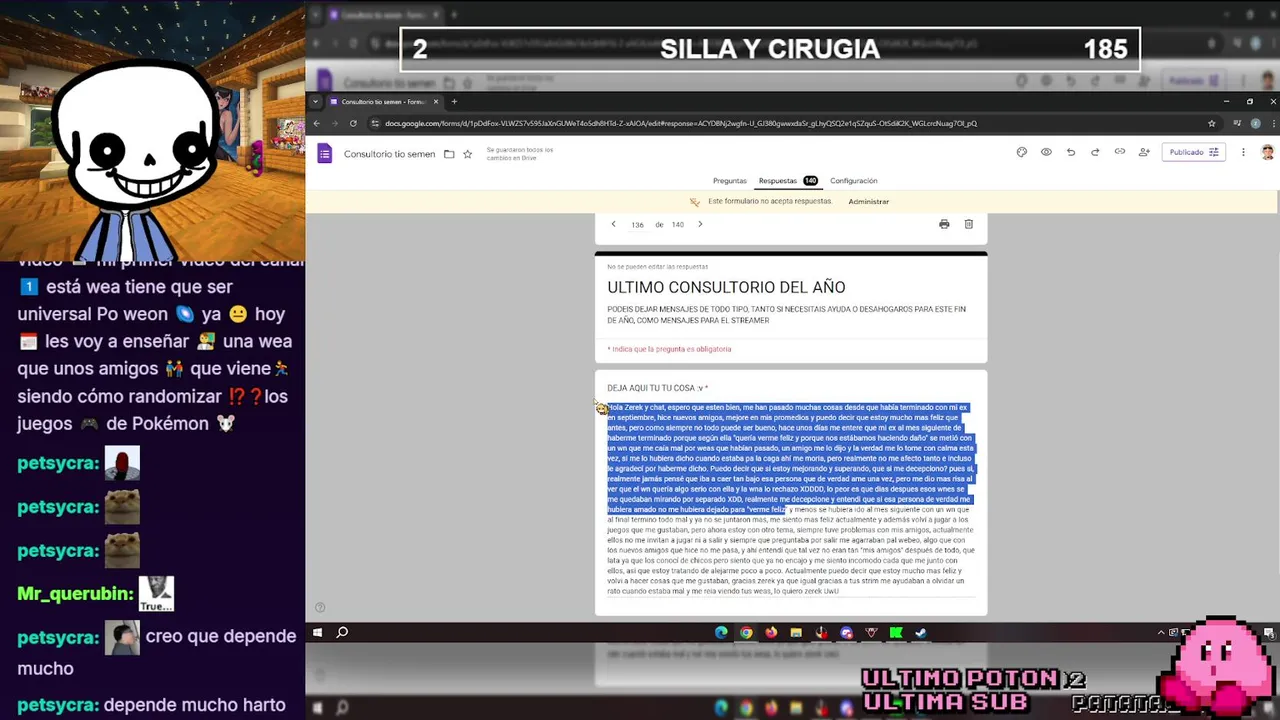
Task: Go back in Chrome navigation
Action: 316,123
